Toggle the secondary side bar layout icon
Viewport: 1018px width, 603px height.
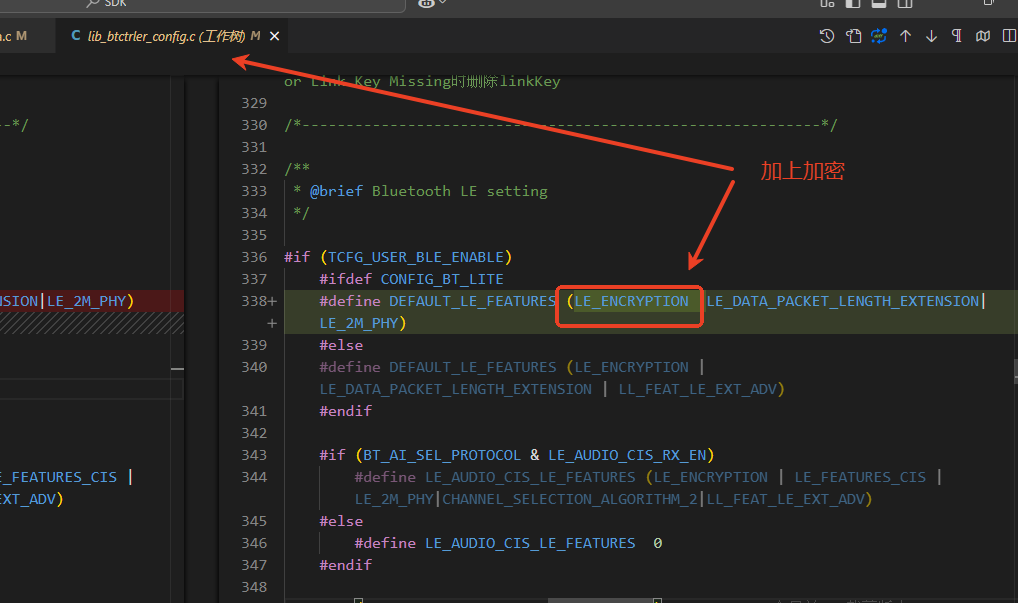904,3
